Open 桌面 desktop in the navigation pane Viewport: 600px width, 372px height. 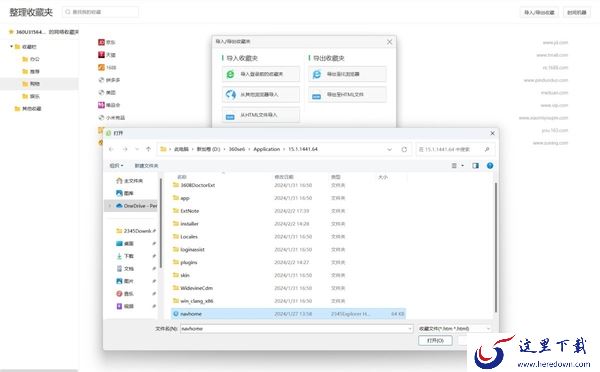pyautogui.click(x=125, y=243)
